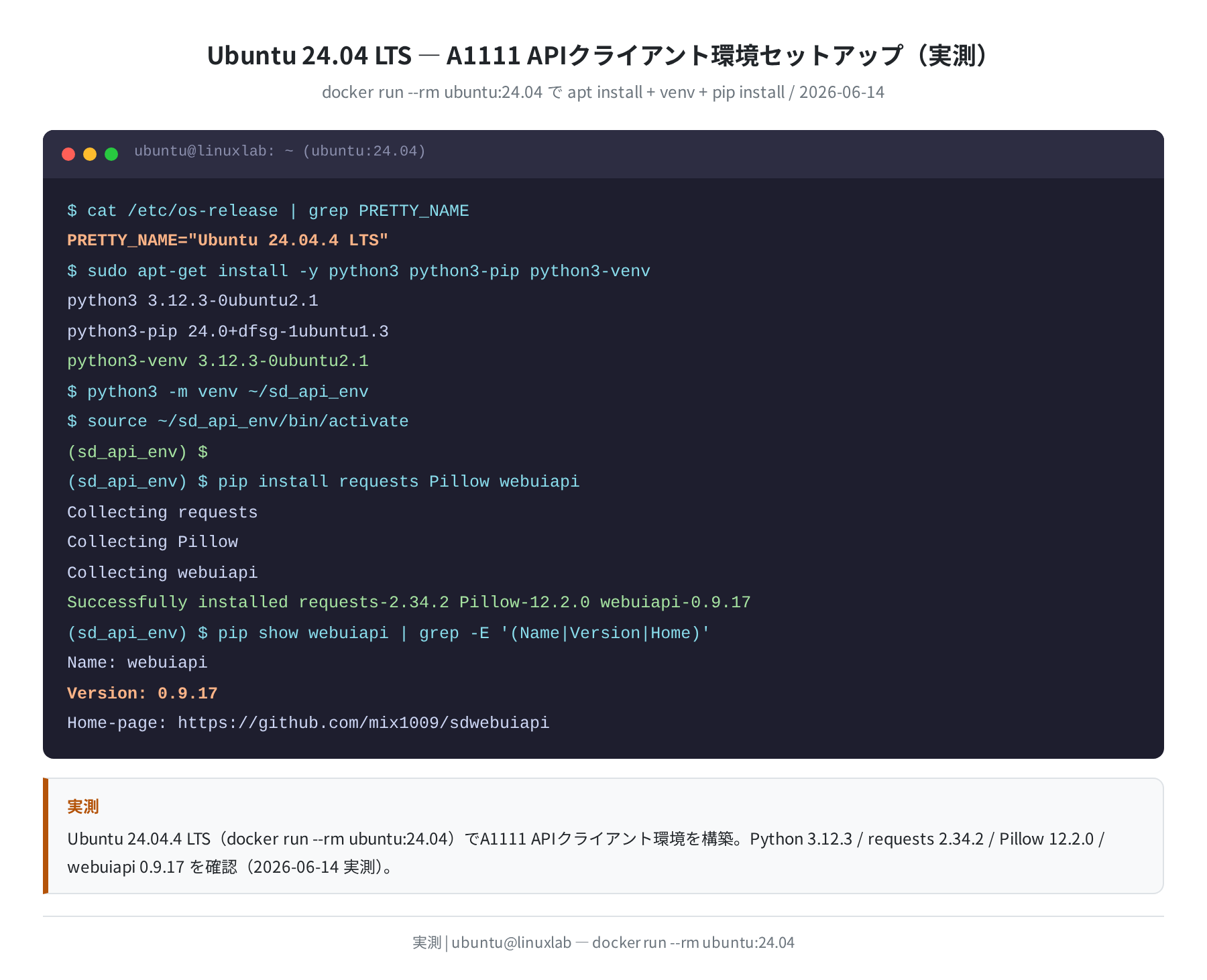
Task: Click the red close dot in terminal header
Action: click(68, 154)
